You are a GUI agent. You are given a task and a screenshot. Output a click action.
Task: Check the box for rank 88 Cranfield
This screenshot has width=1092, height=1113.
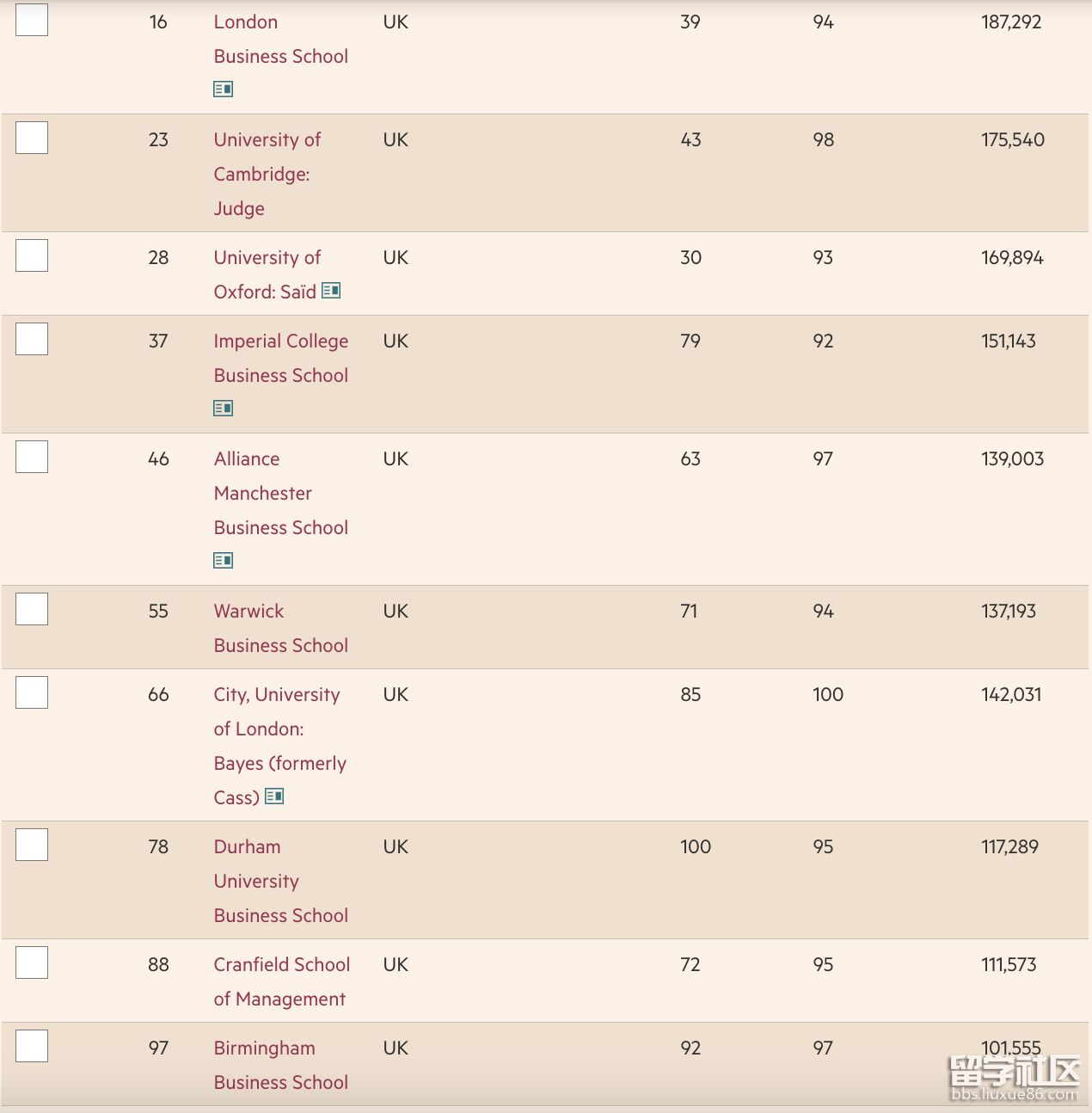click(32, 962)
